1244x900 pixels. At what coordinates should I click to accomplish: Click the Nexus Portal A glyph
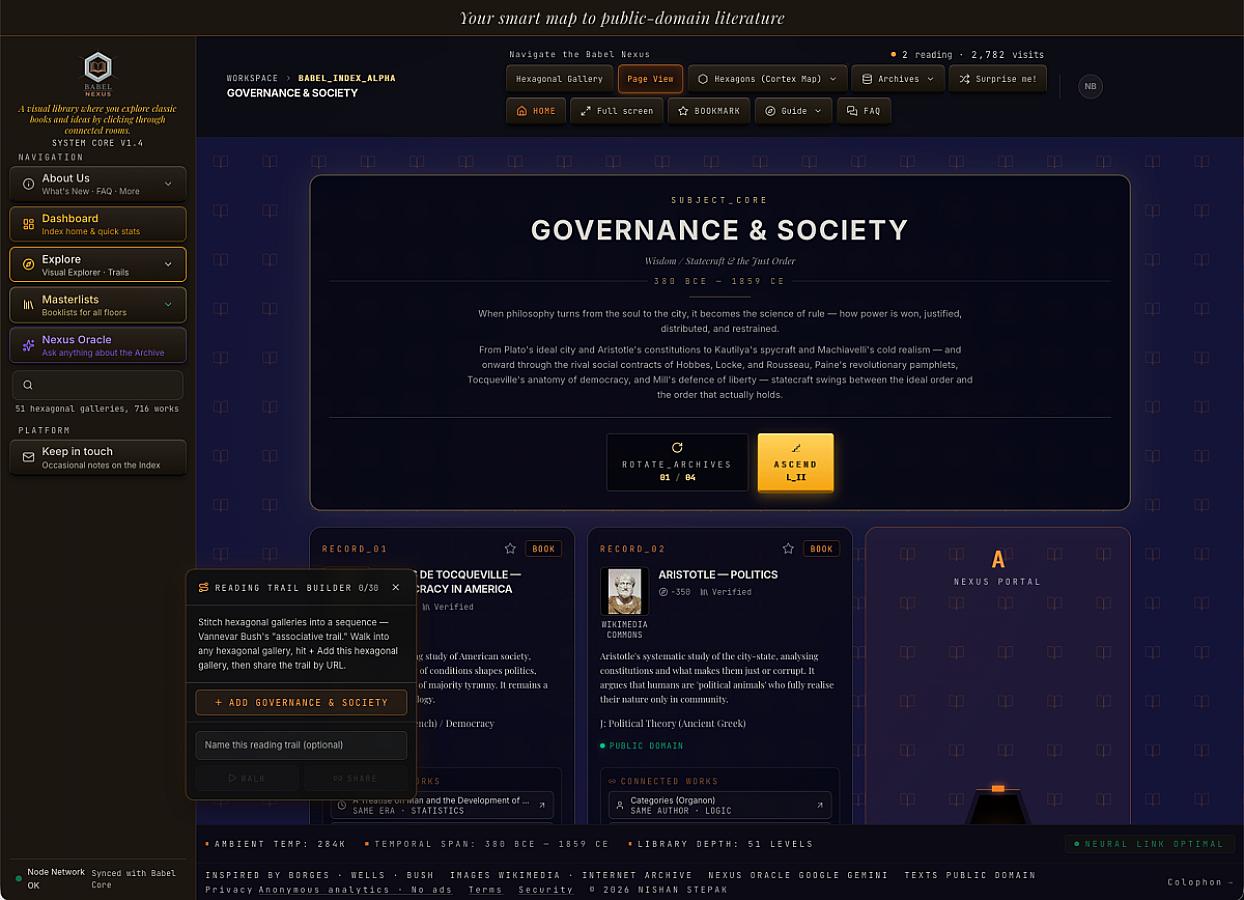tap(997, 560)
